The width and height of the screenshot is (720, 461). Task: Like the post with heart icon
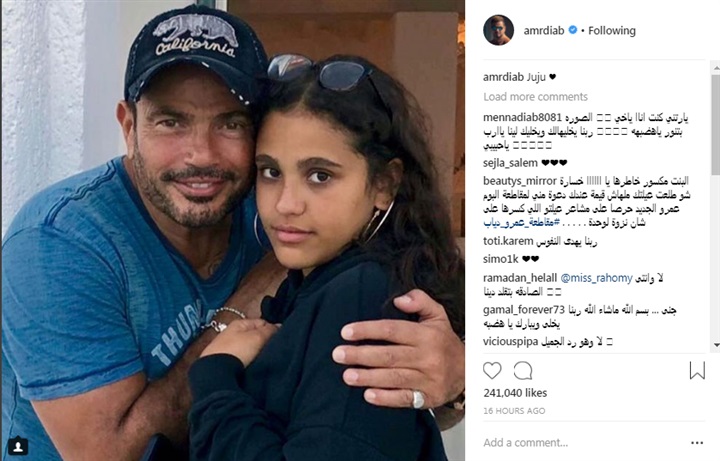point(492,371)
